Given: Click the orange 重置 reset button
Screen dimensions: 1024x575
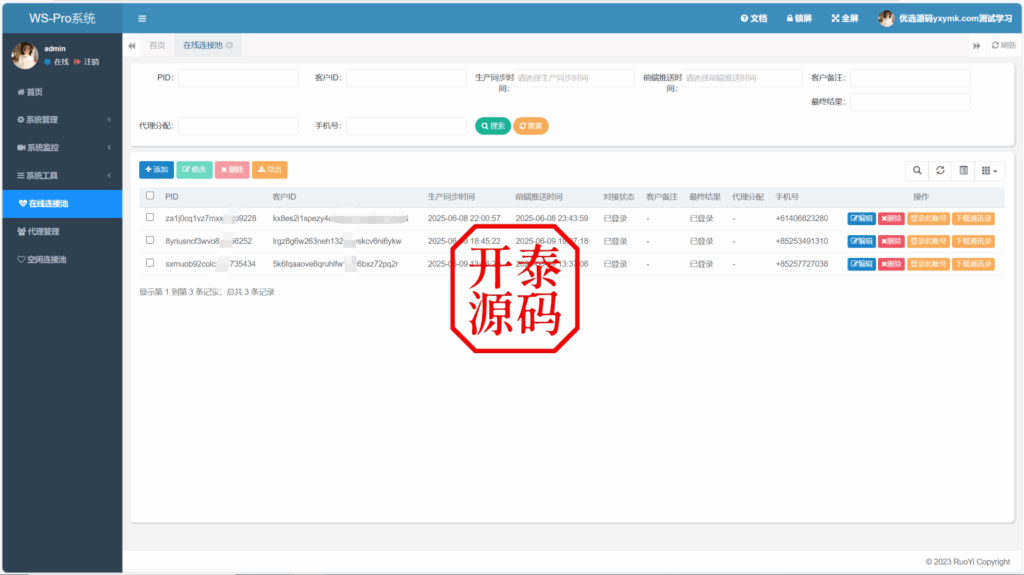Looking at the screenshot, I should point(530,125).
